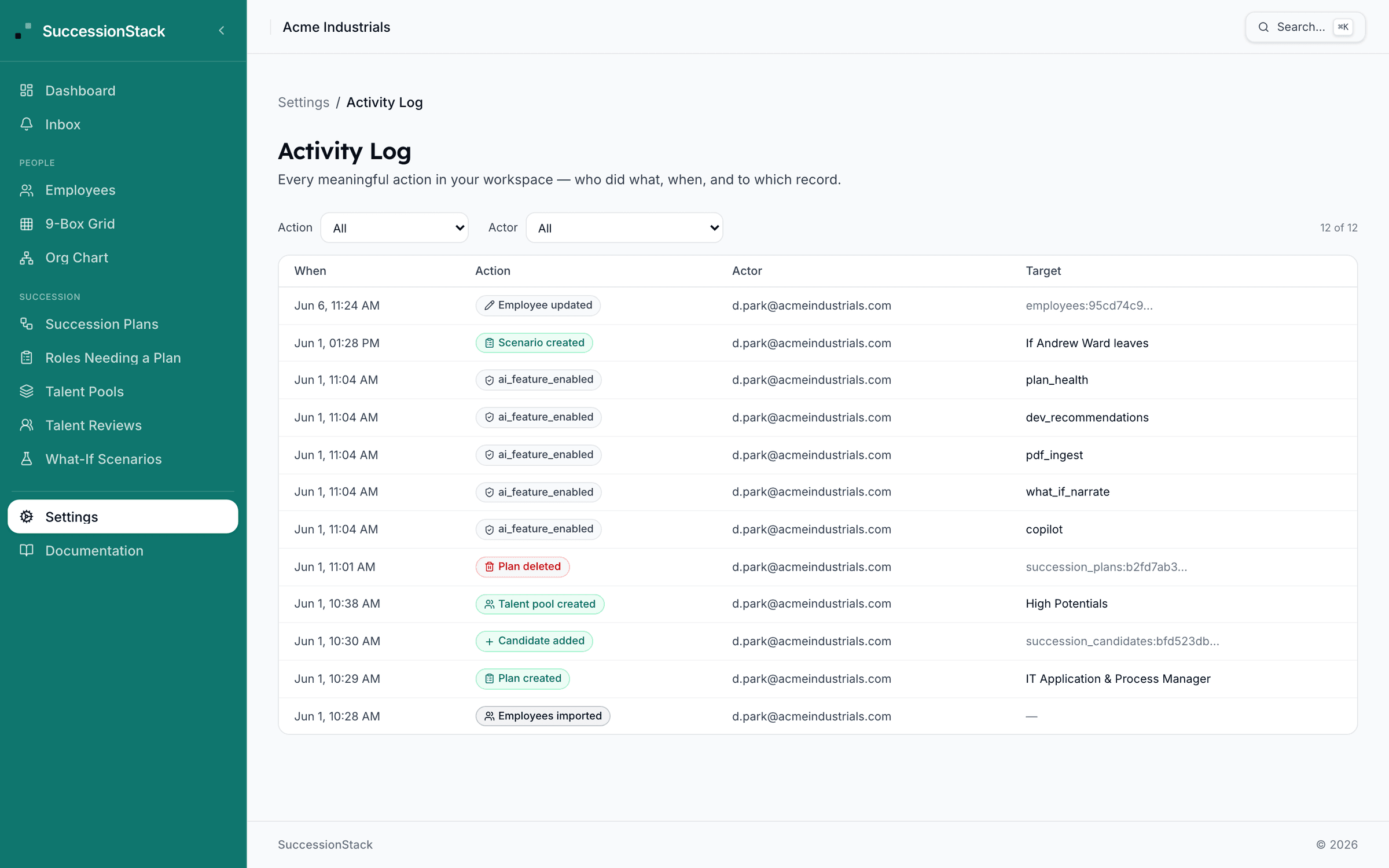
Task: Click the 12 of 12 count
Action: pyautogui.click(x=1338, y=228)
